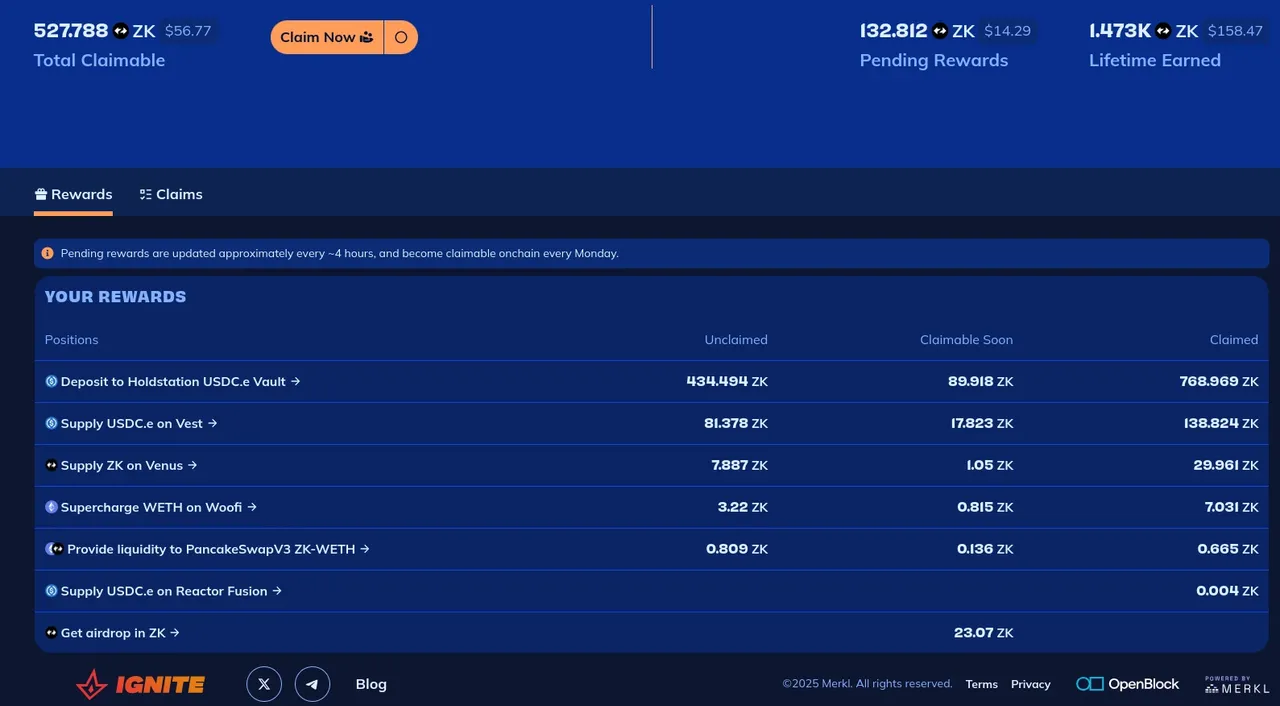This screenshot has width=1280, height=706.
Task: Open the Blog link in footer
Action: coord(371,684)
